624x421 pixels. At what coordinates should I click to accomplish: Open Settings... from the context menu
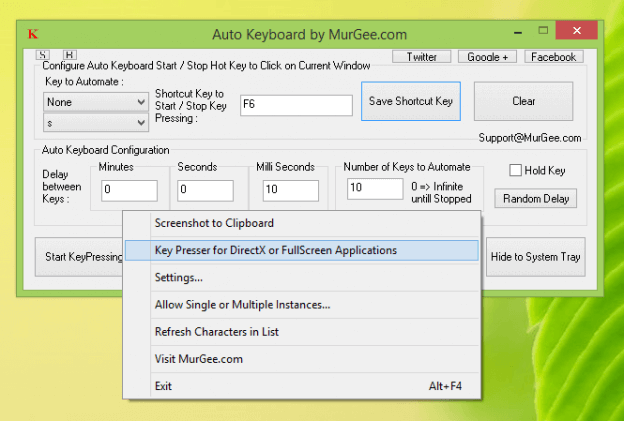tap(179, 277)
